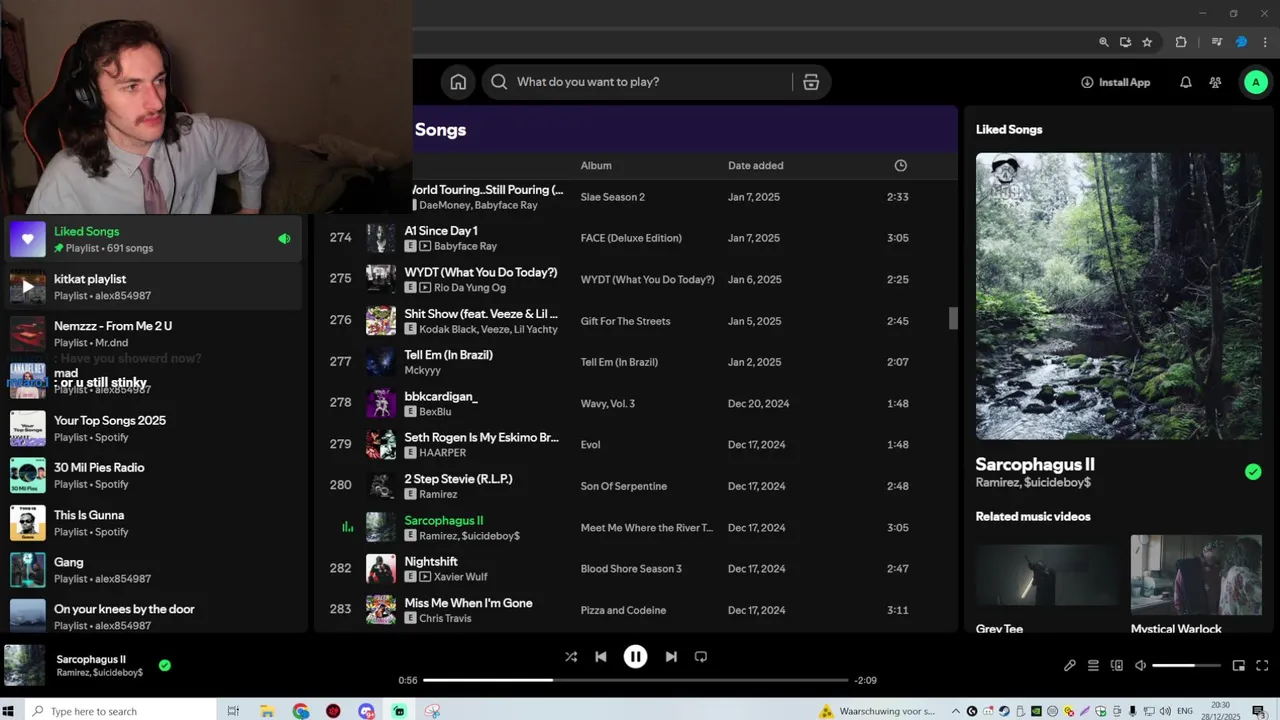
Task: Sort by the Date added column header
Action: (x=756, y=165)
